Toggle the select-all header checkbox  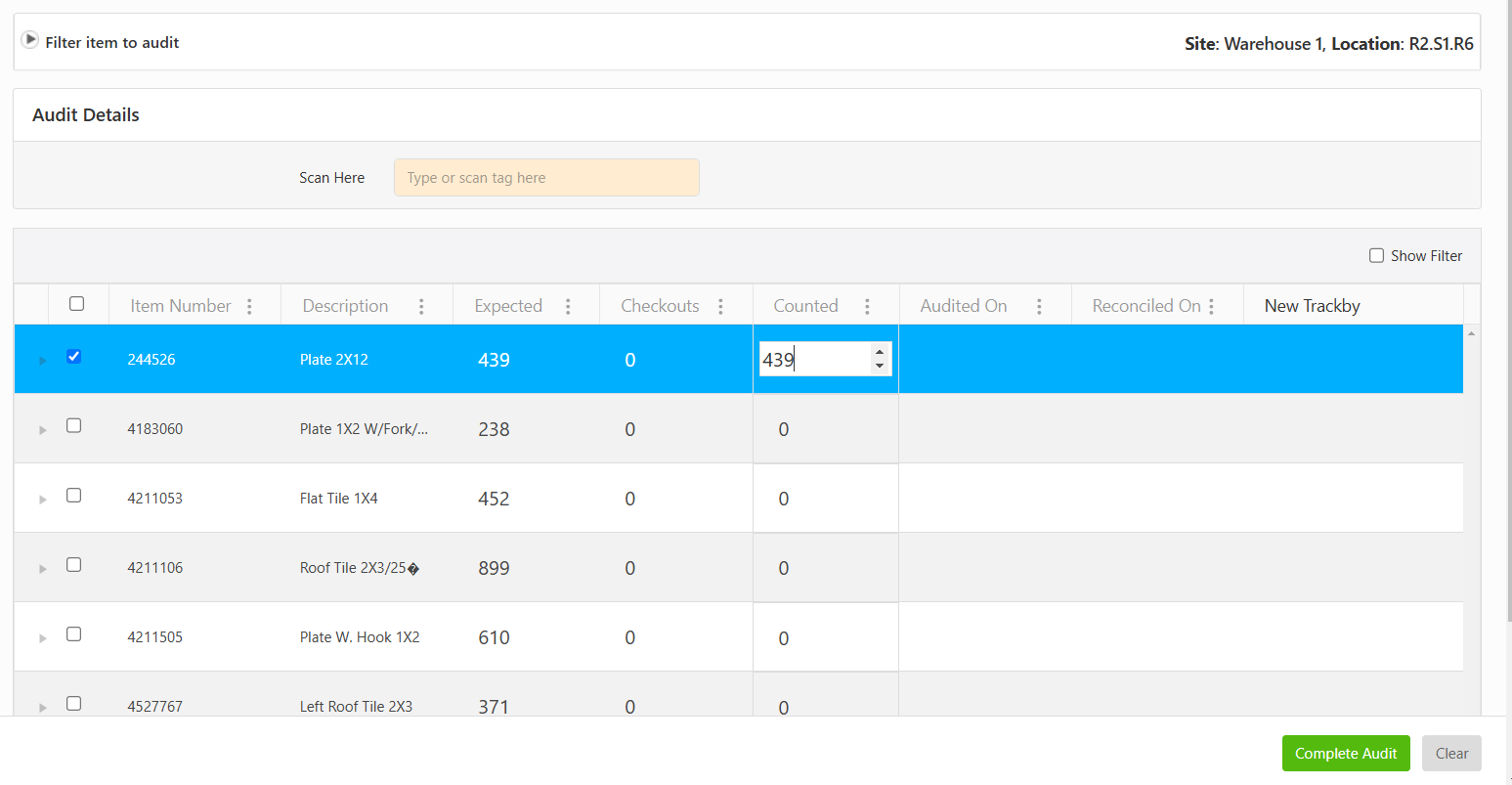[x=76, y=303]
